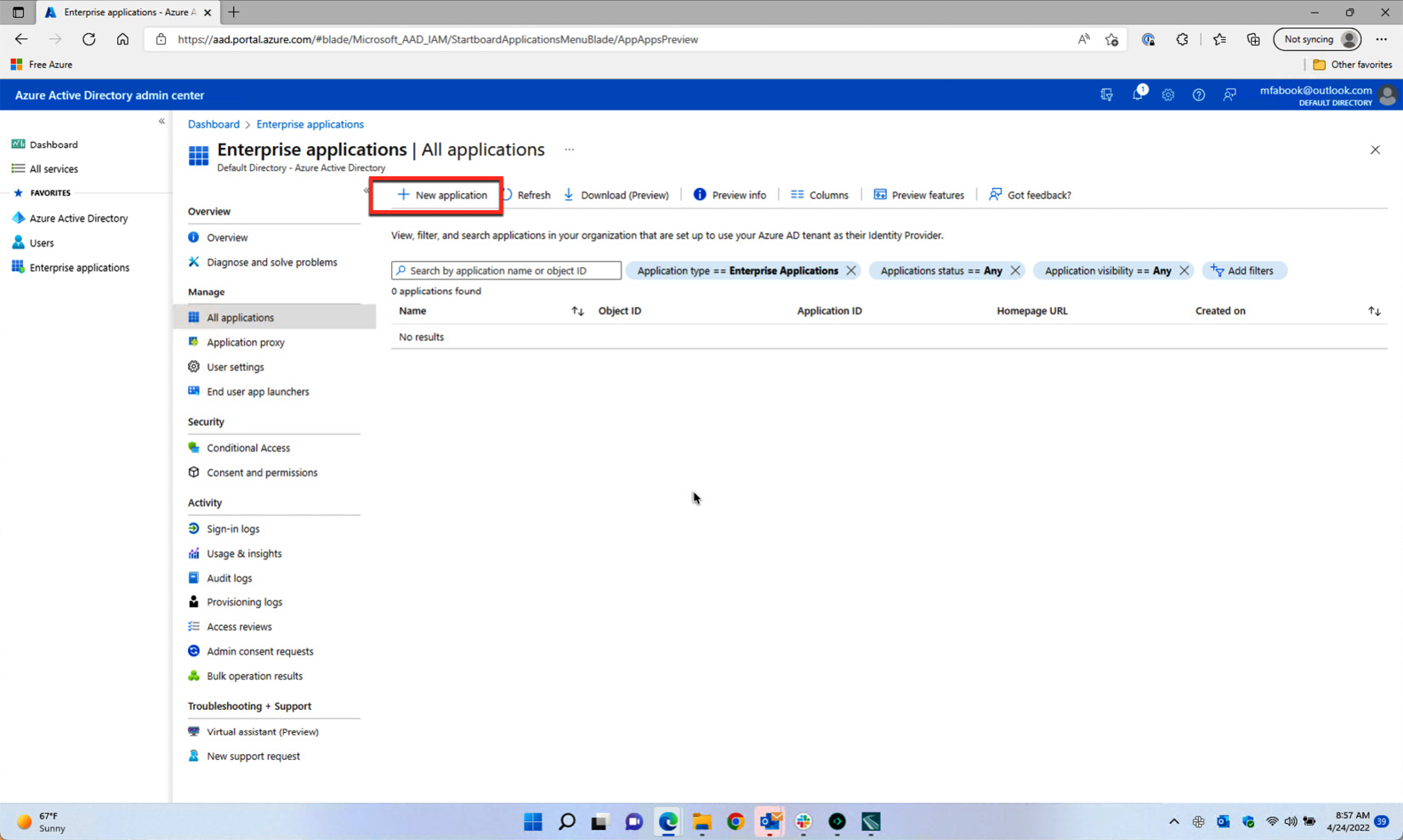
Task: Sort by Name column arrows
Action: pyautogui.click(x=577, y=311)
